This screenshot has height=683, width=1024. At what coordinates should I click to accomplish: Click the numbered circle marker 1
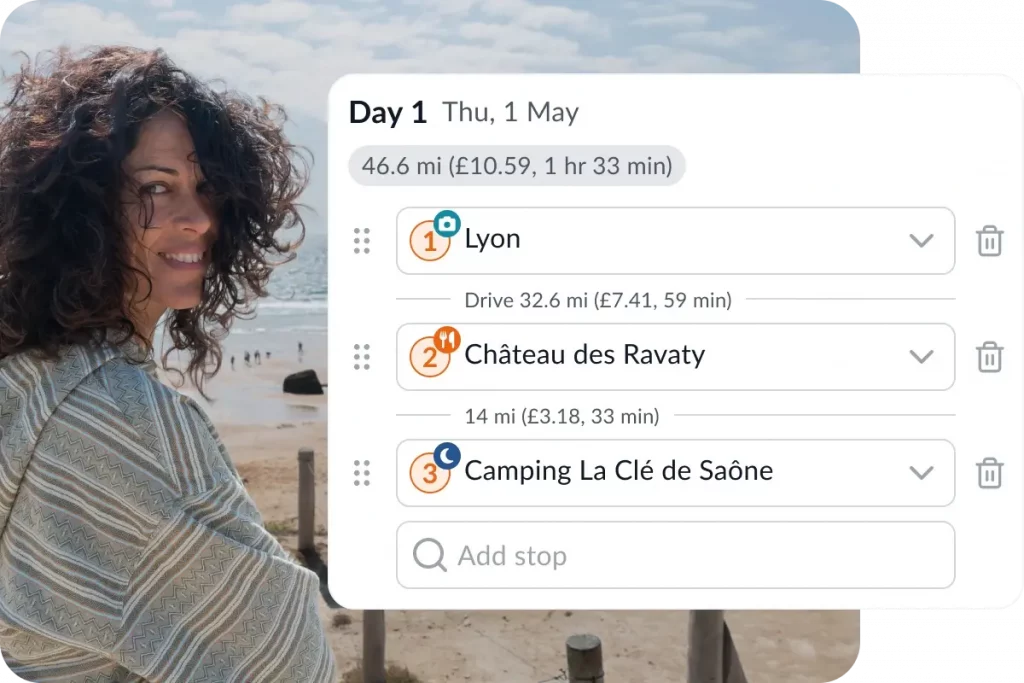coord(429,242)
